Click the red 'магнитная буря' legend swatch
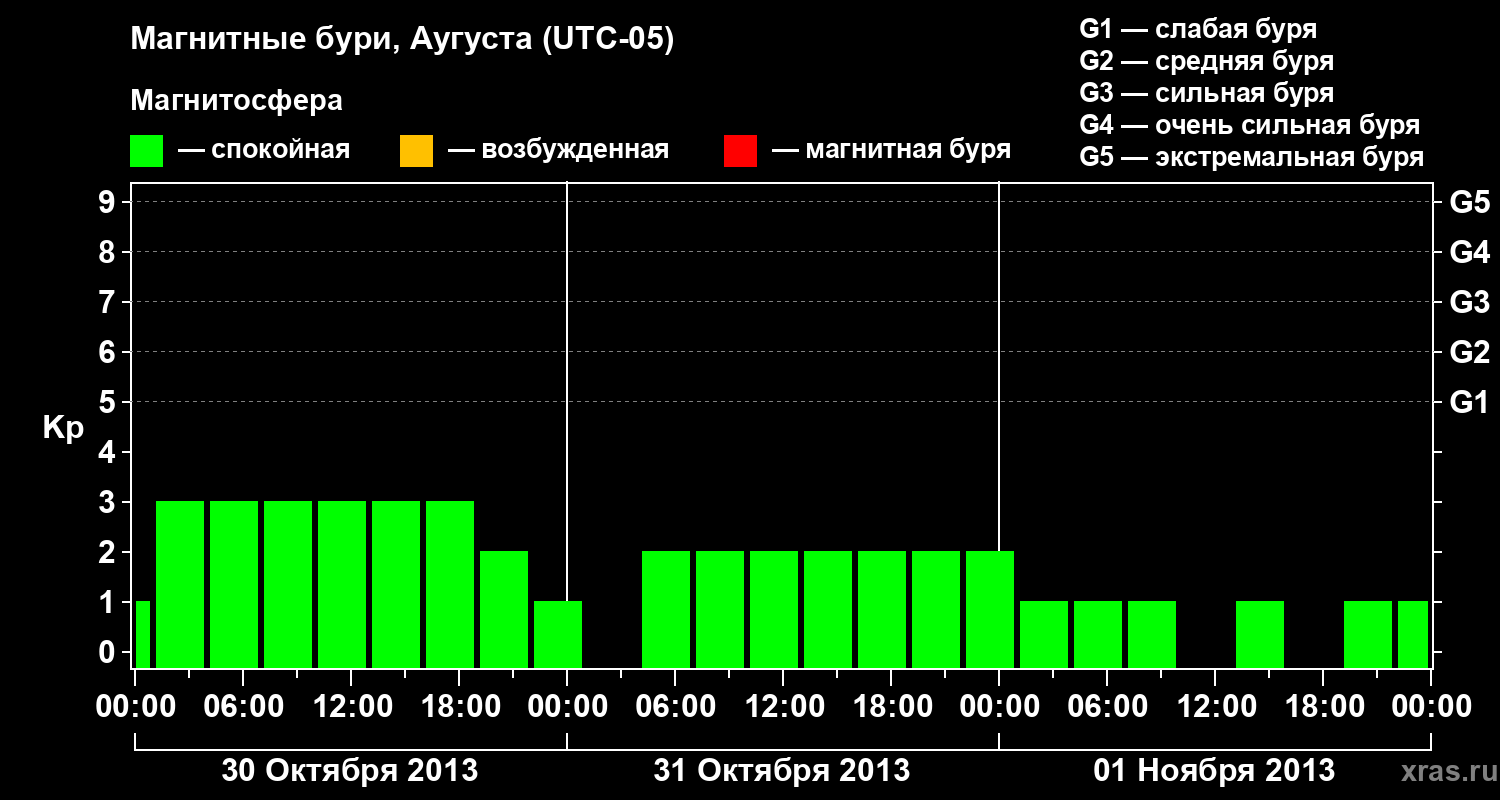 tap(740, 151)
